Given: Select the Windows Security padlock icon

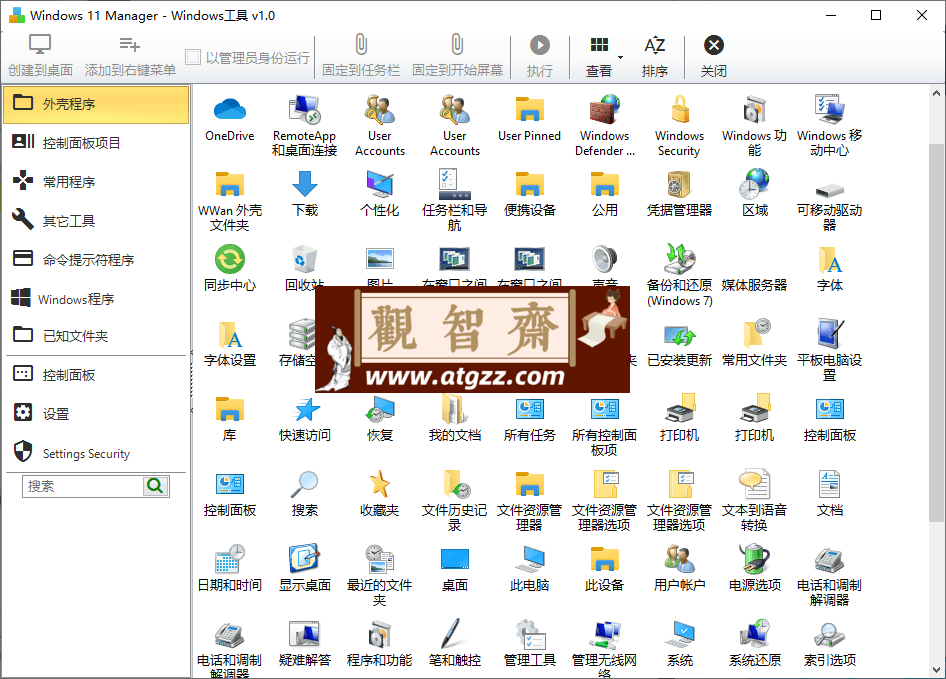Looking at the screenshot, I should [x=679, y=110].
